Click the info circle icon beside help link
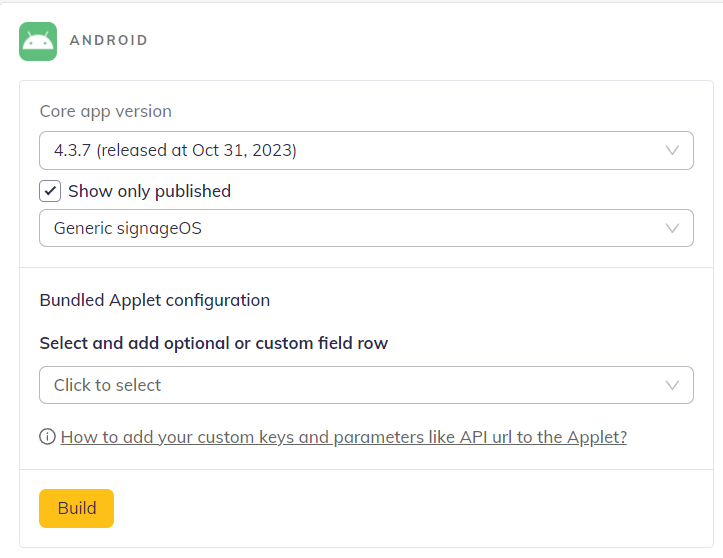723x558 pixels. click(x=47, y=437)
